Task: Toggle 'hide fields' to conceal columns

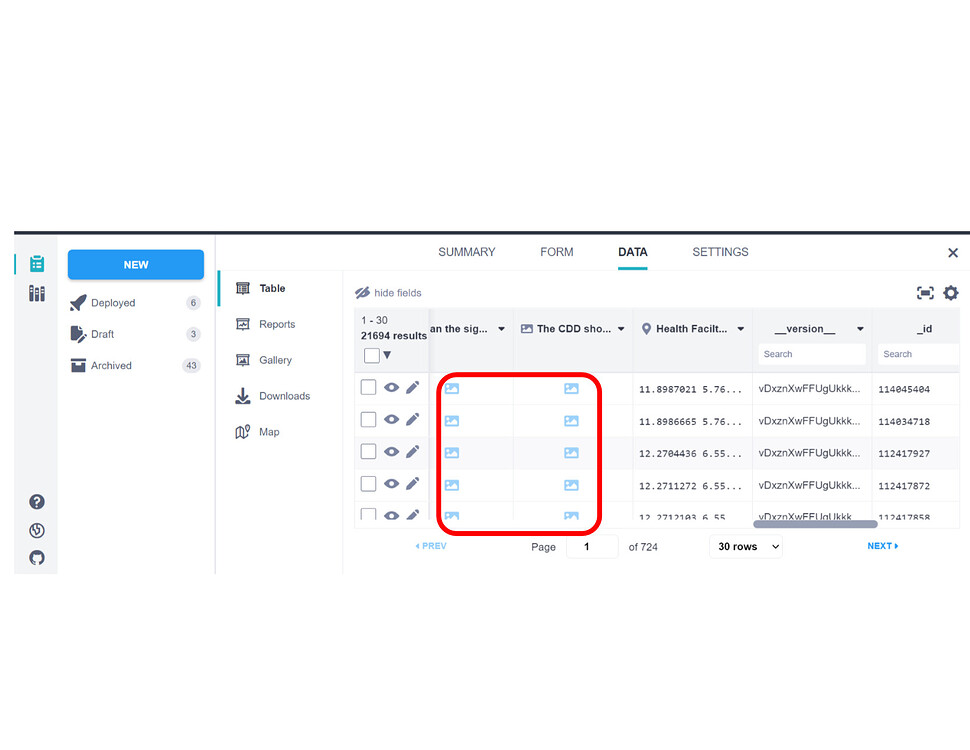Action: pyautogui.click(x=388, y=292)
